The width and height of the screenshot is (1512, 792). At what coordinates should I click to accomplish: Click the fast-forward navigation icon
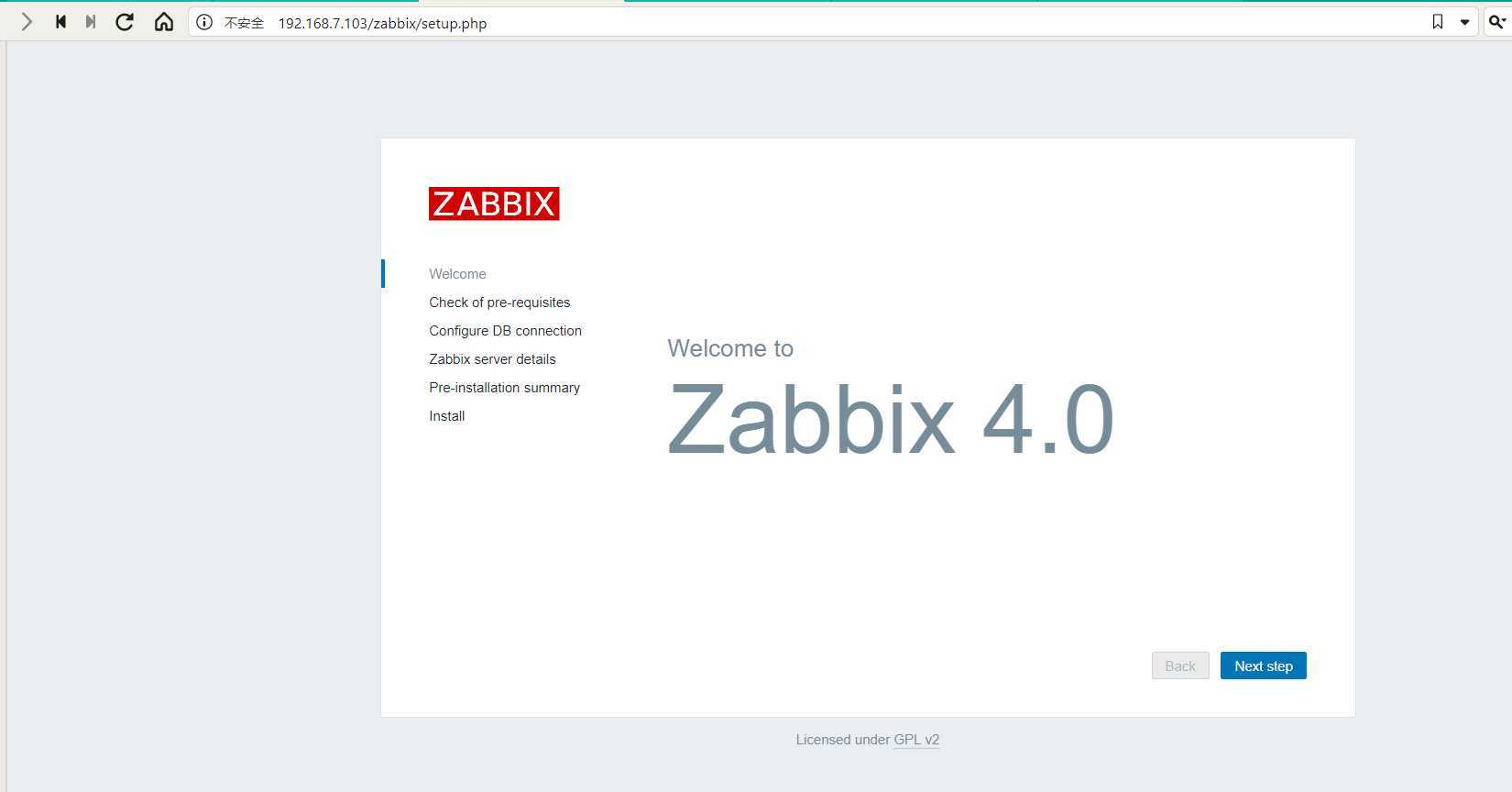[x=91, y=22]
